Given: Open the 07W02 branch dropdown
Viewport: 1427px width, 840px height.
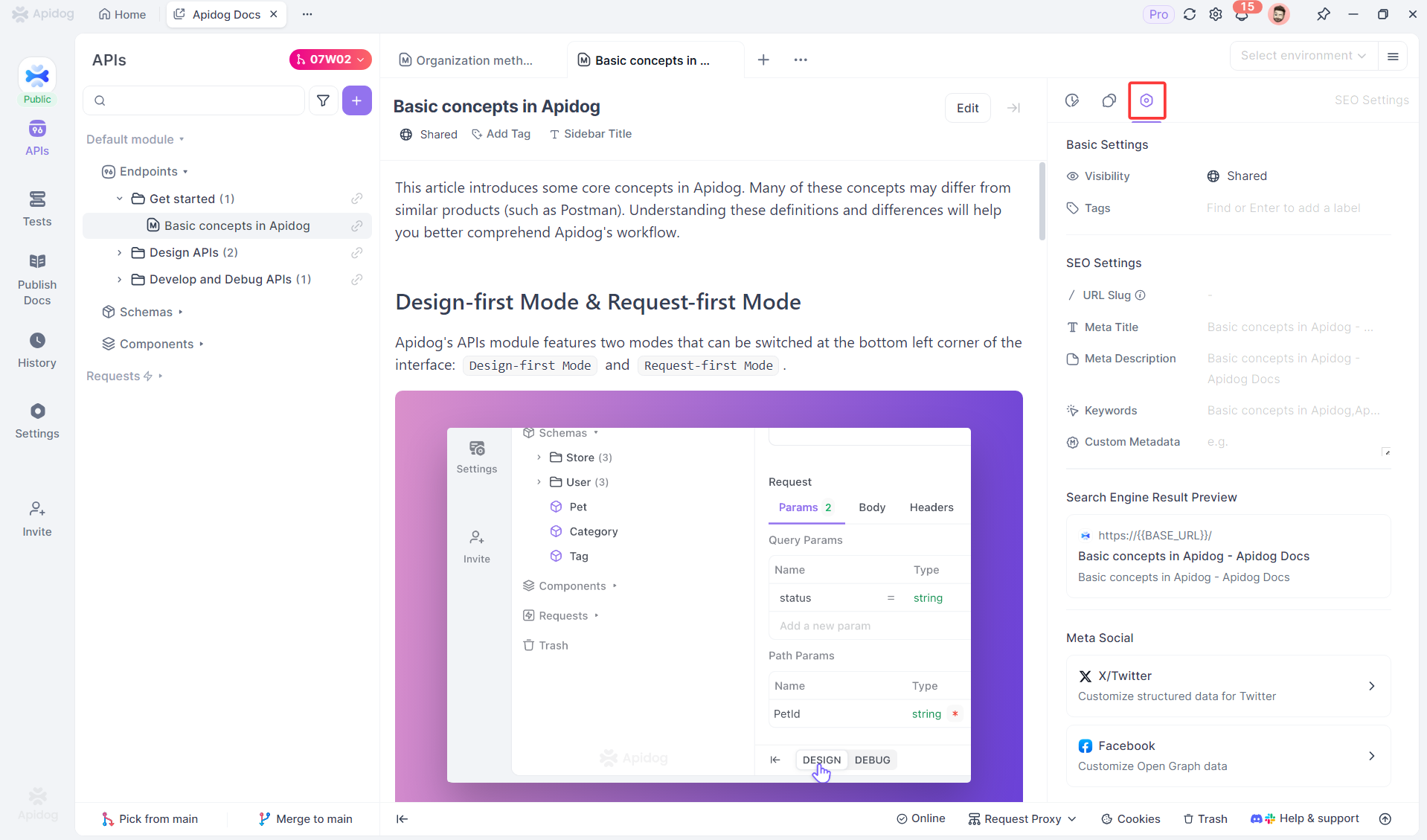Looking at the screenshot, I should pos(330,60).
